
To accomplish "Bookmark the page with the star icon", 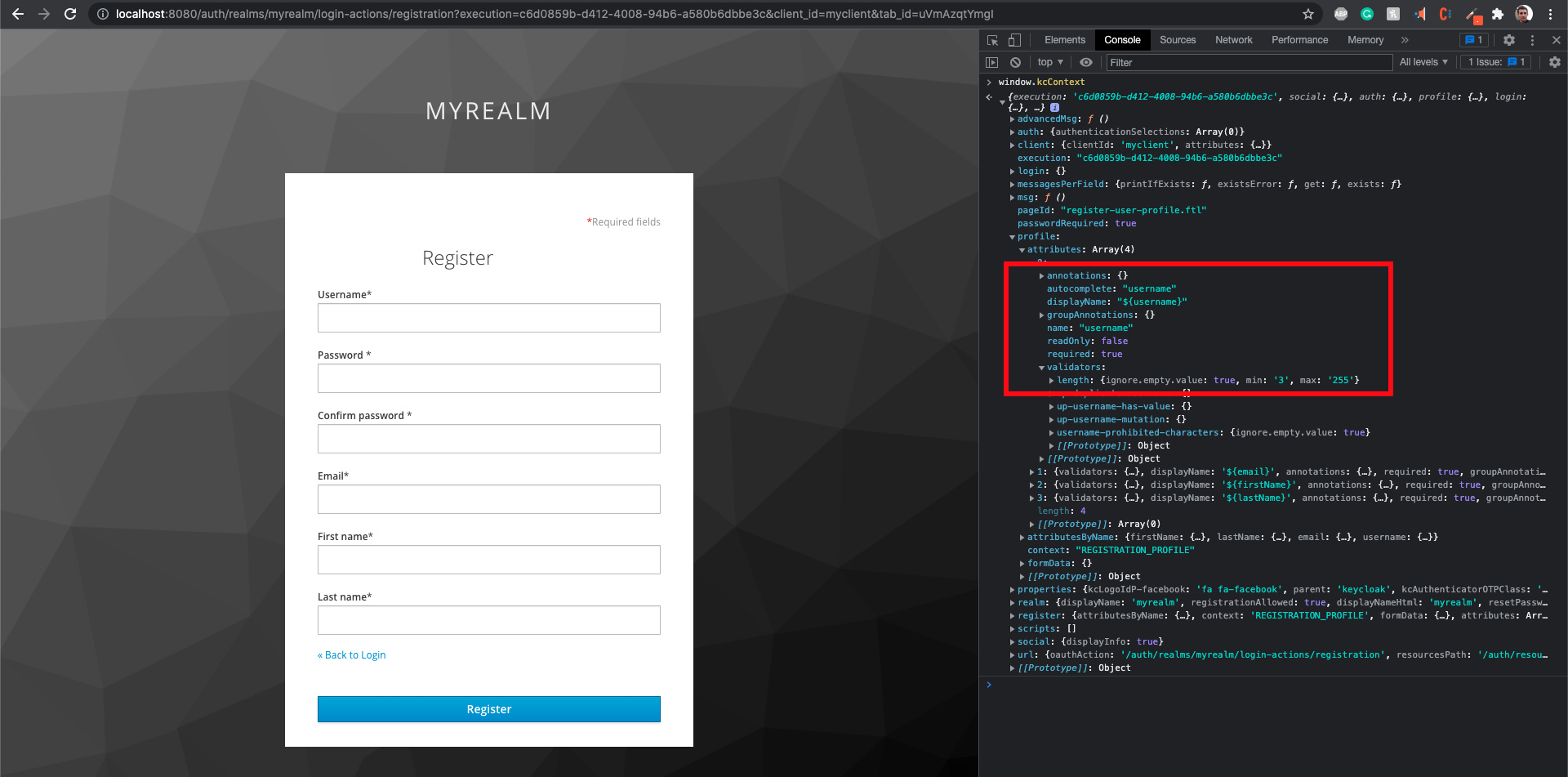I will (1308, 14).
